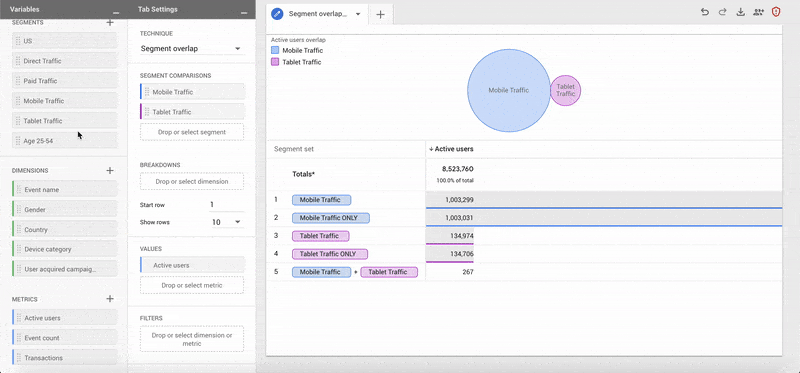Click Active users chip under Values
Screen dimensions: 800x373
(x=192, y=265)
